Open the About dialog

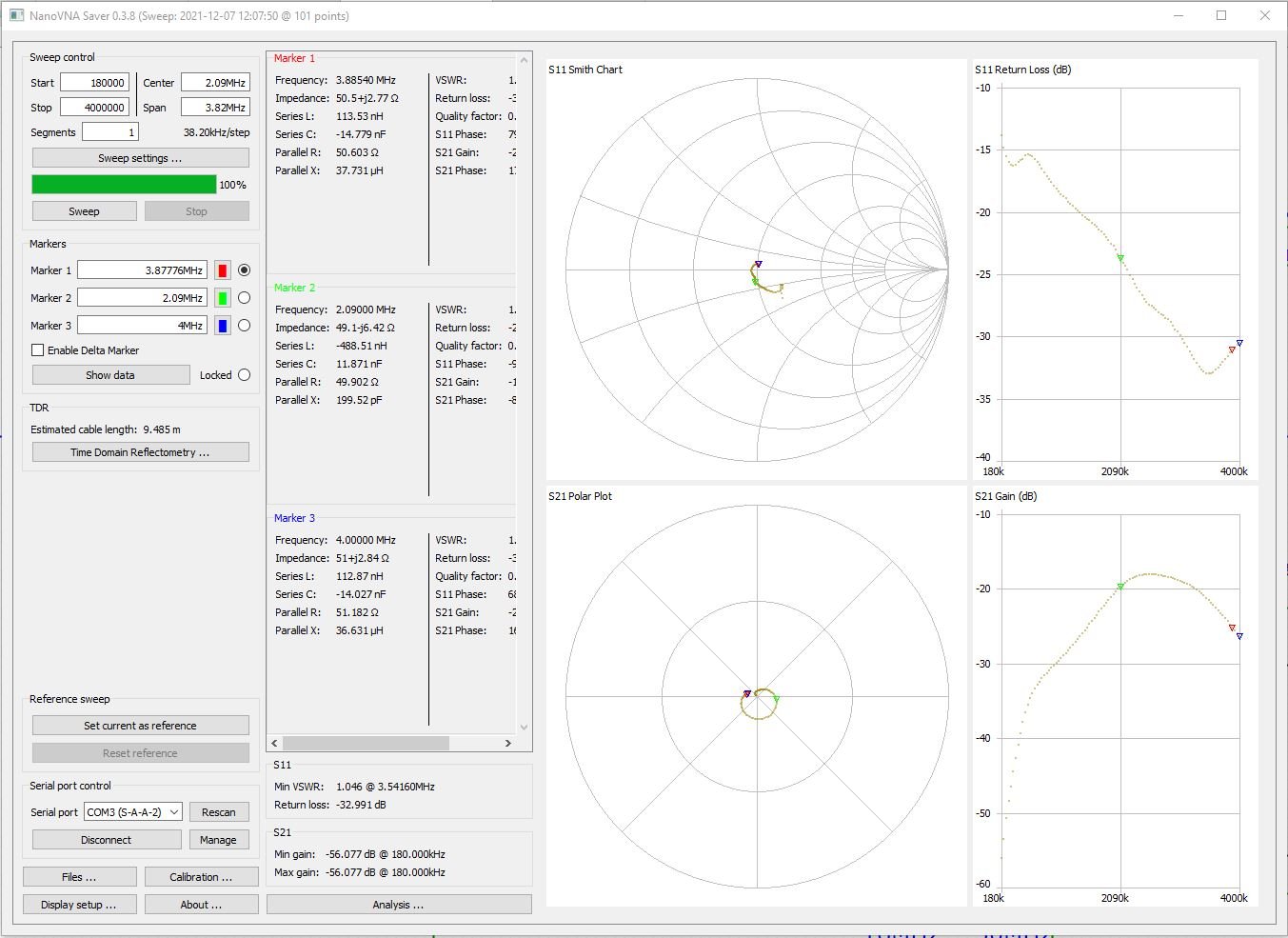point(201,905)
